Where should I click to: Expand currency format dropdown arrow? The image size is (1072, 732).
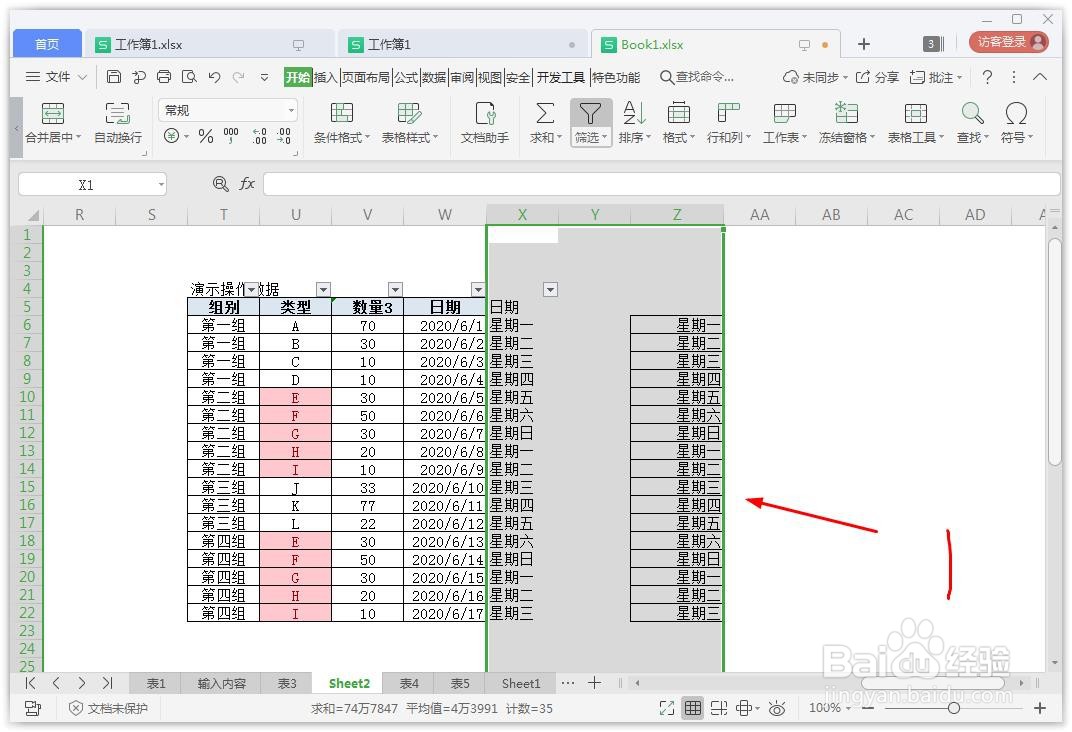coord(186,137)
